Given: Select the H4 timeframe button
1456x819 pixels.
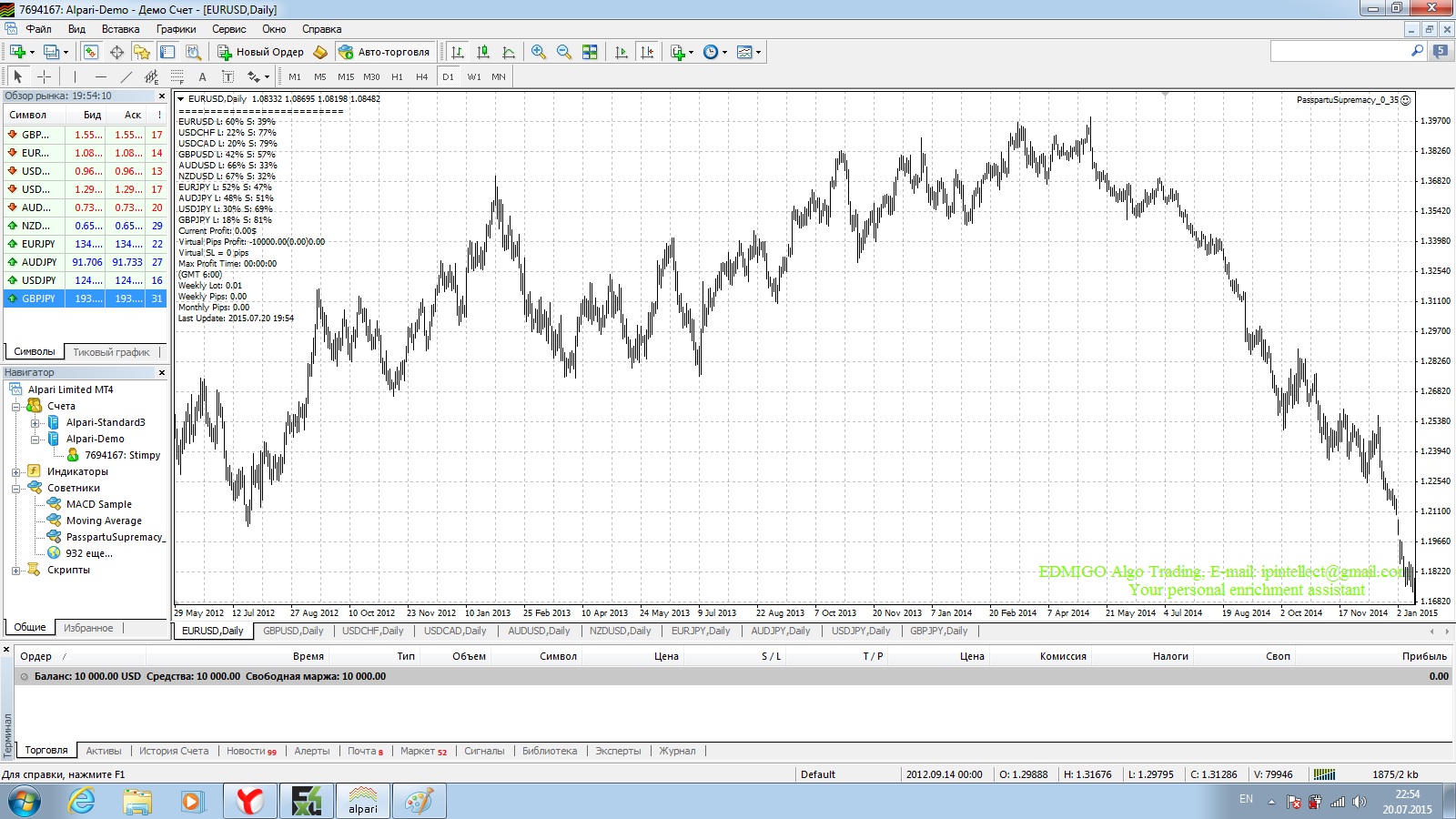Looking at the screenshot, I should point(421,76).
